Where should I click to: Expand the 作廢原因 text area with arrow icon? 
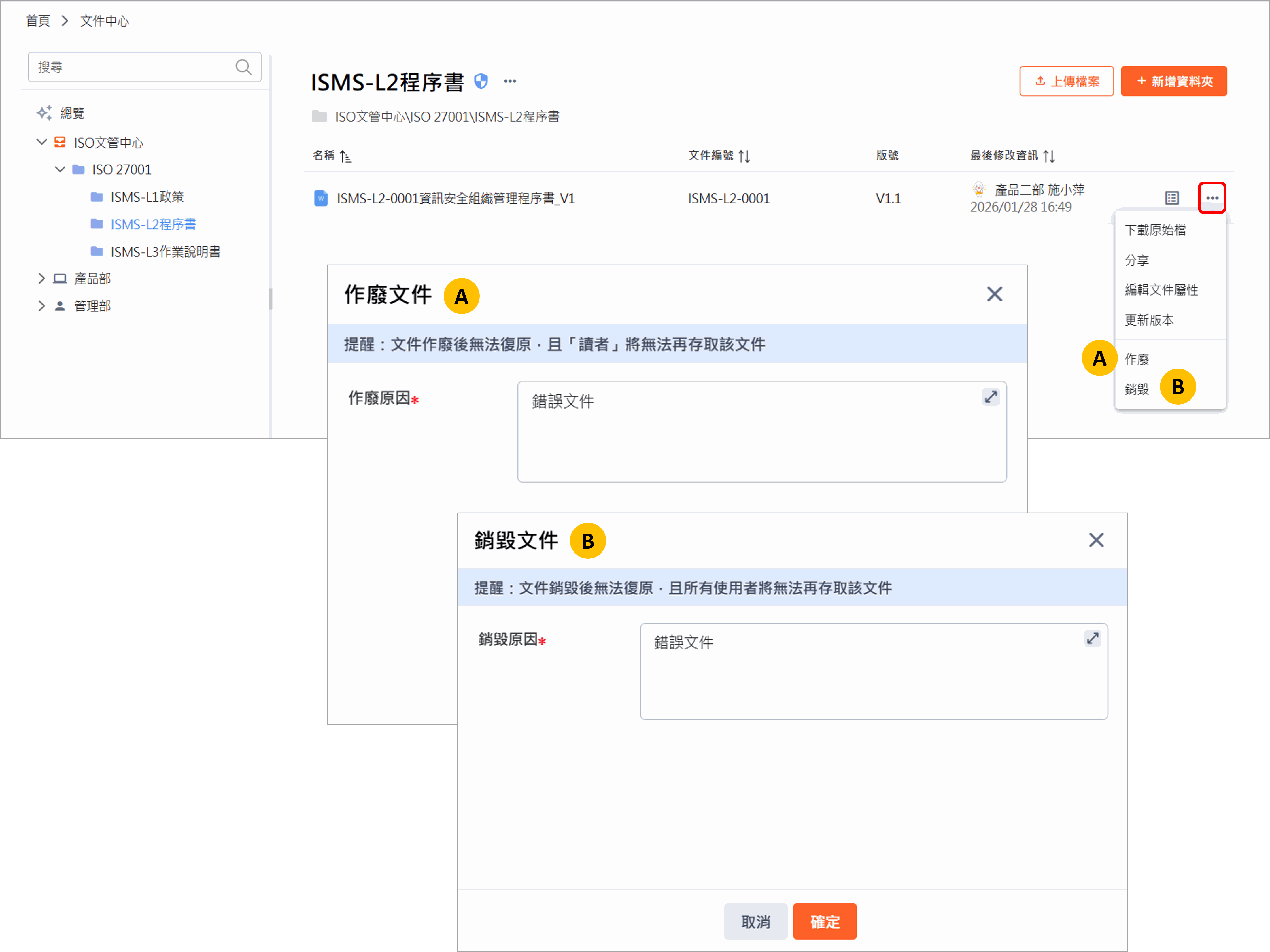991,397
